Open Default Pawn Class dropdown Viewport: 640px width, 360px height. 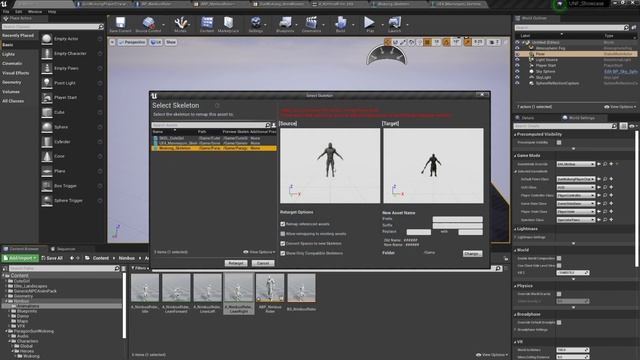pyautogui.click(x=576, y=179)
